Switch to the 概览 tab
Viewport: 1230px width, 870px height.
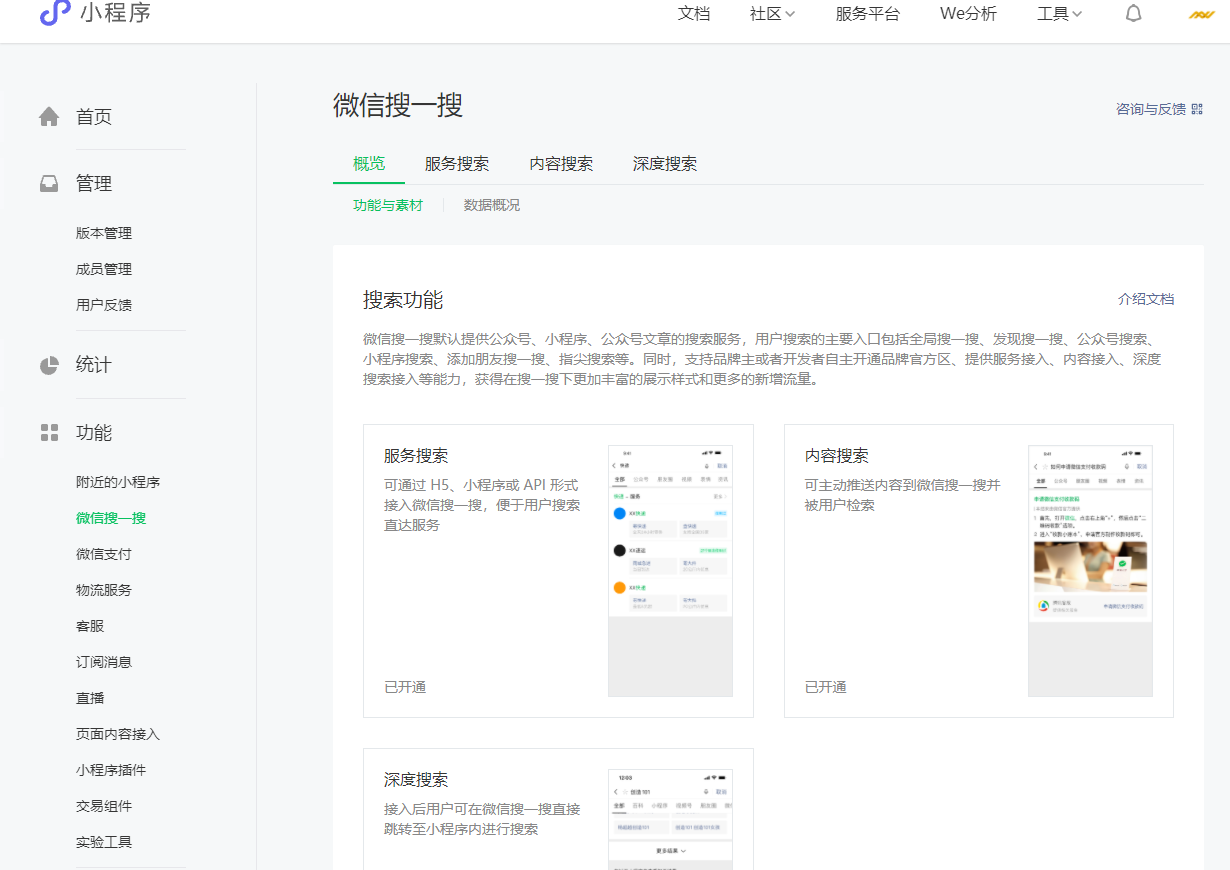coord(369,164)
